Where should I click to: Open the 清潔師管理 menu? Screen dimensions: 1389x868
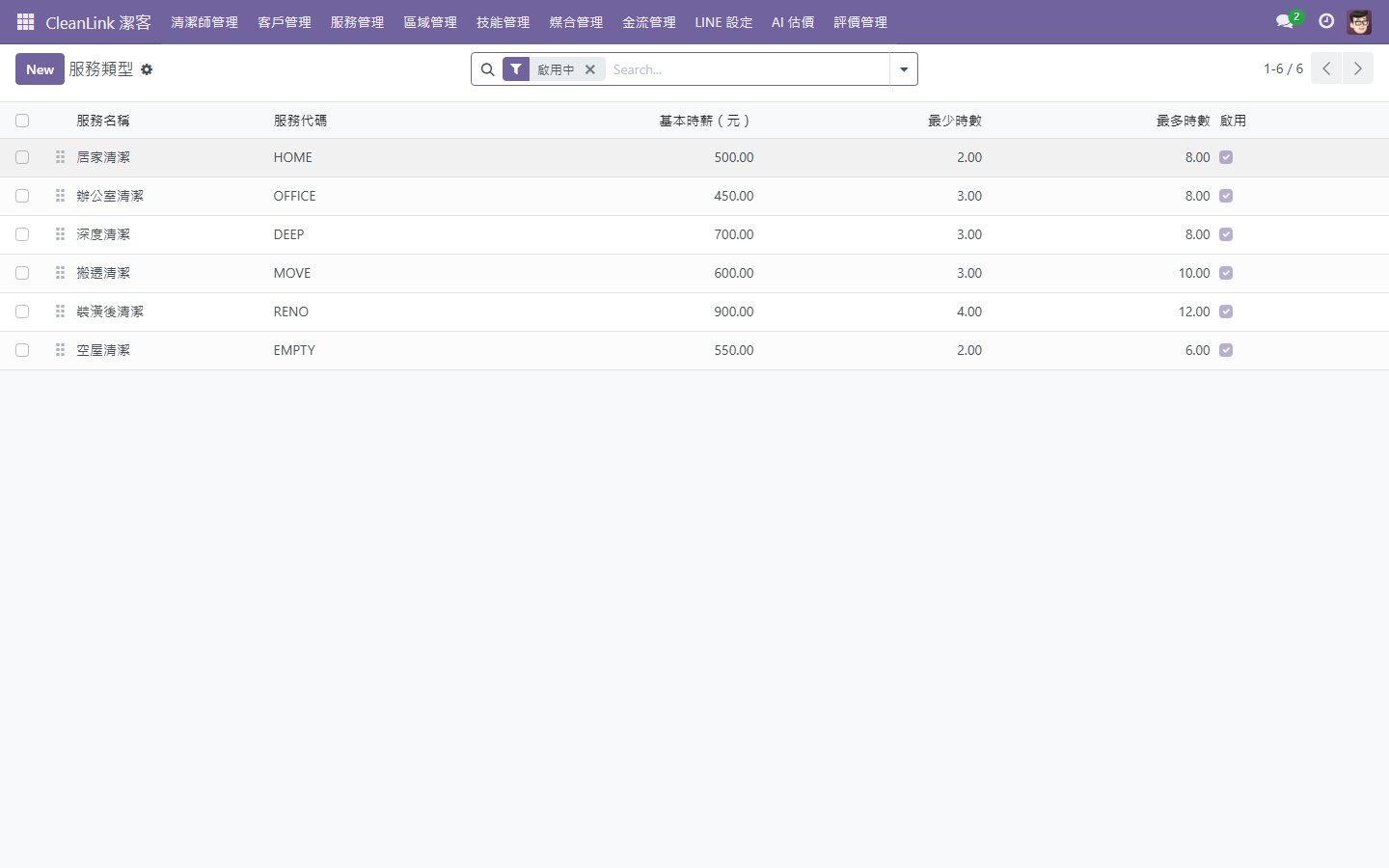(x=204, y=22)
